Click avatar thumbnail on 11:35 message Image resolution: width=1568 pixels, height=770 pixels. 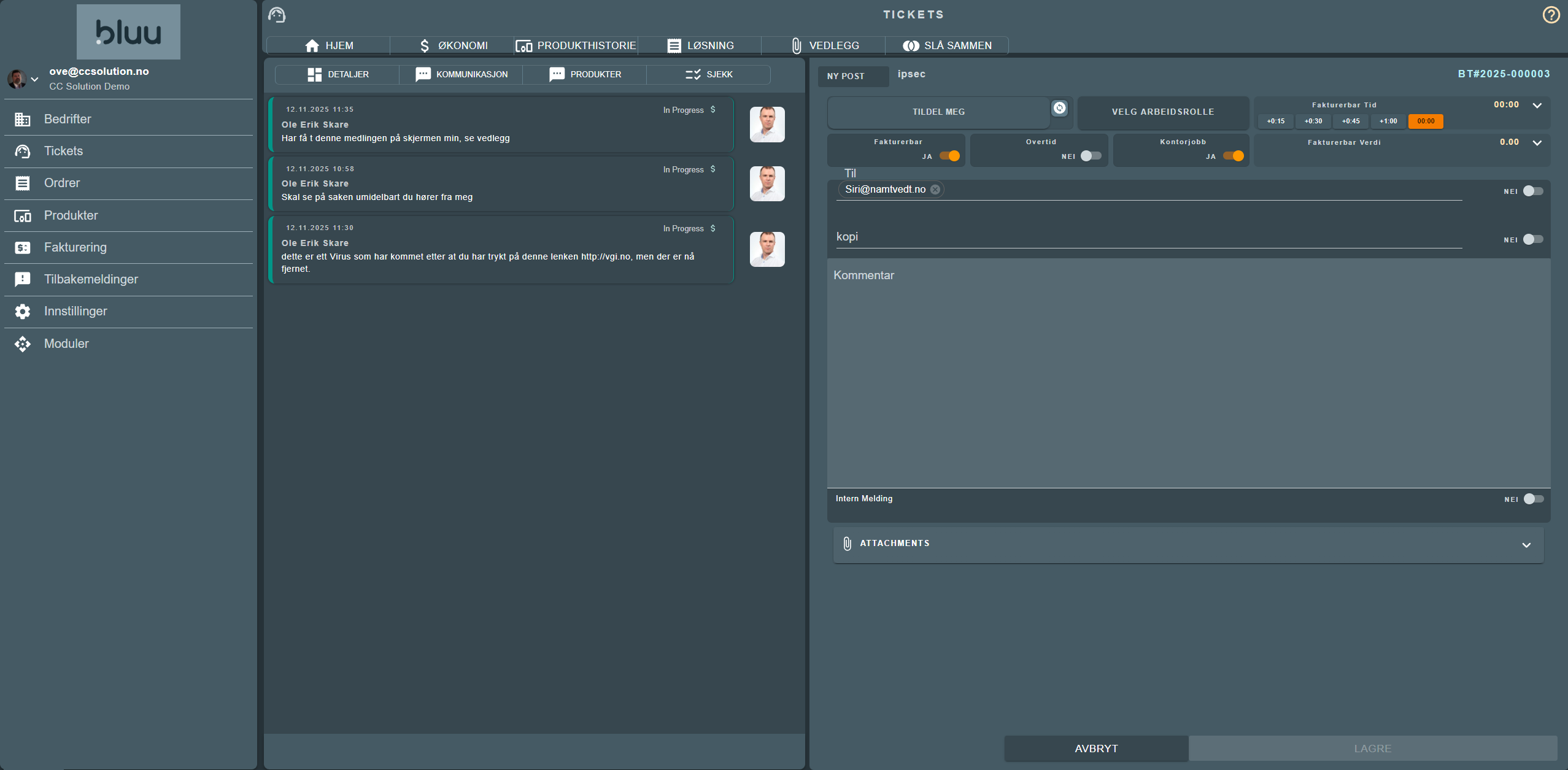pyautogui.click(x=767, y=125)
